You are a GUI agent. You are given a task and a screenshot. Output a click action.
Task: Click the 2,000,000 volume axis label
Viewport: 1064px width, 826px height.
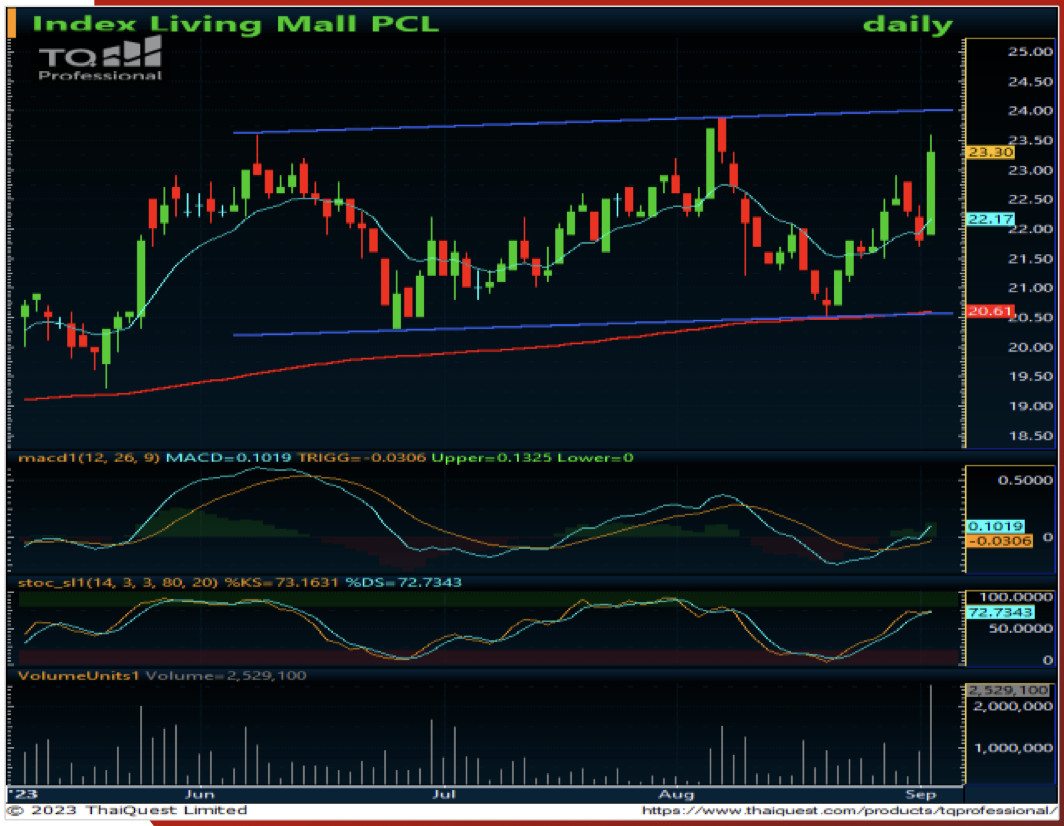(1013, 707)
